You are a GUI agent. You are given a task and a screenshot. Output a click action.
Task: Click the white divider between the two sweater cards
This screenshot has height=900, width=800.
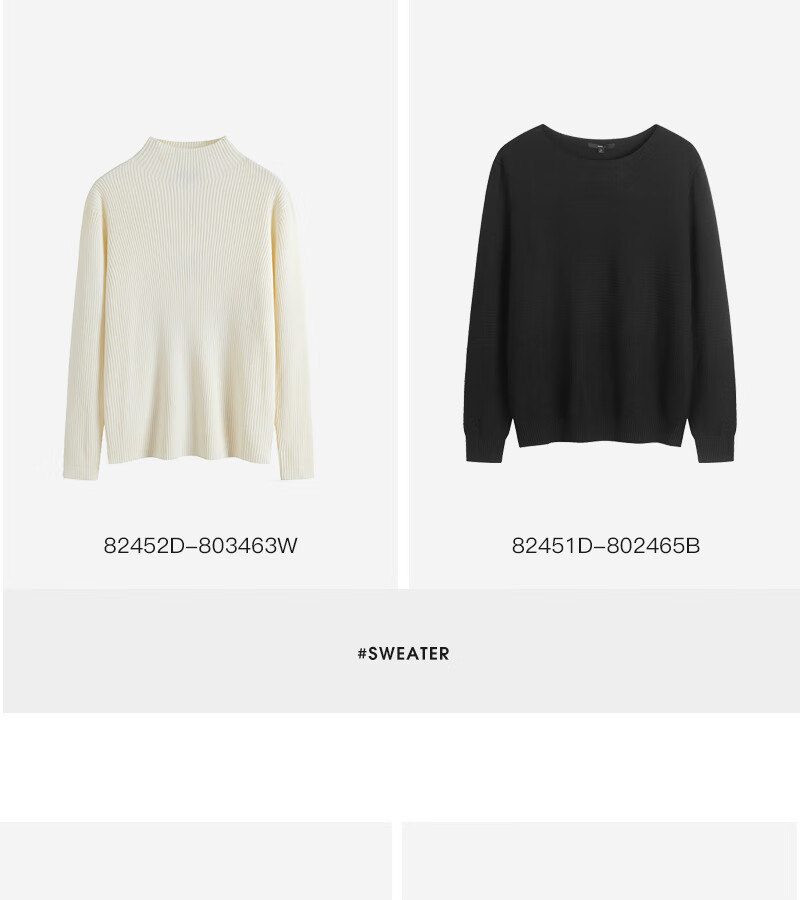(403, 294)
